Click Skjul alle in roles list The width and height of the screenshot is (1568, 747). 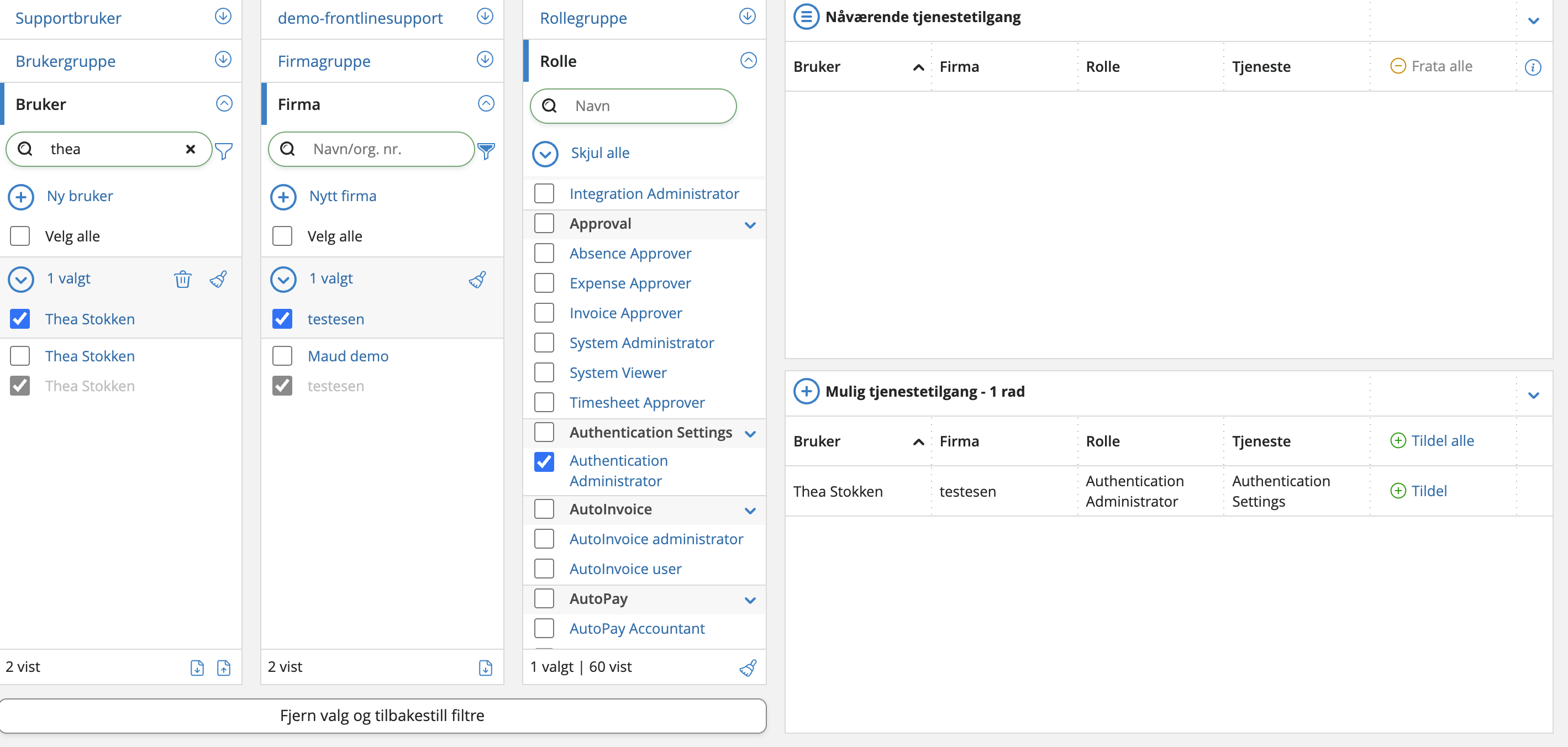click(x=599, y=154)
